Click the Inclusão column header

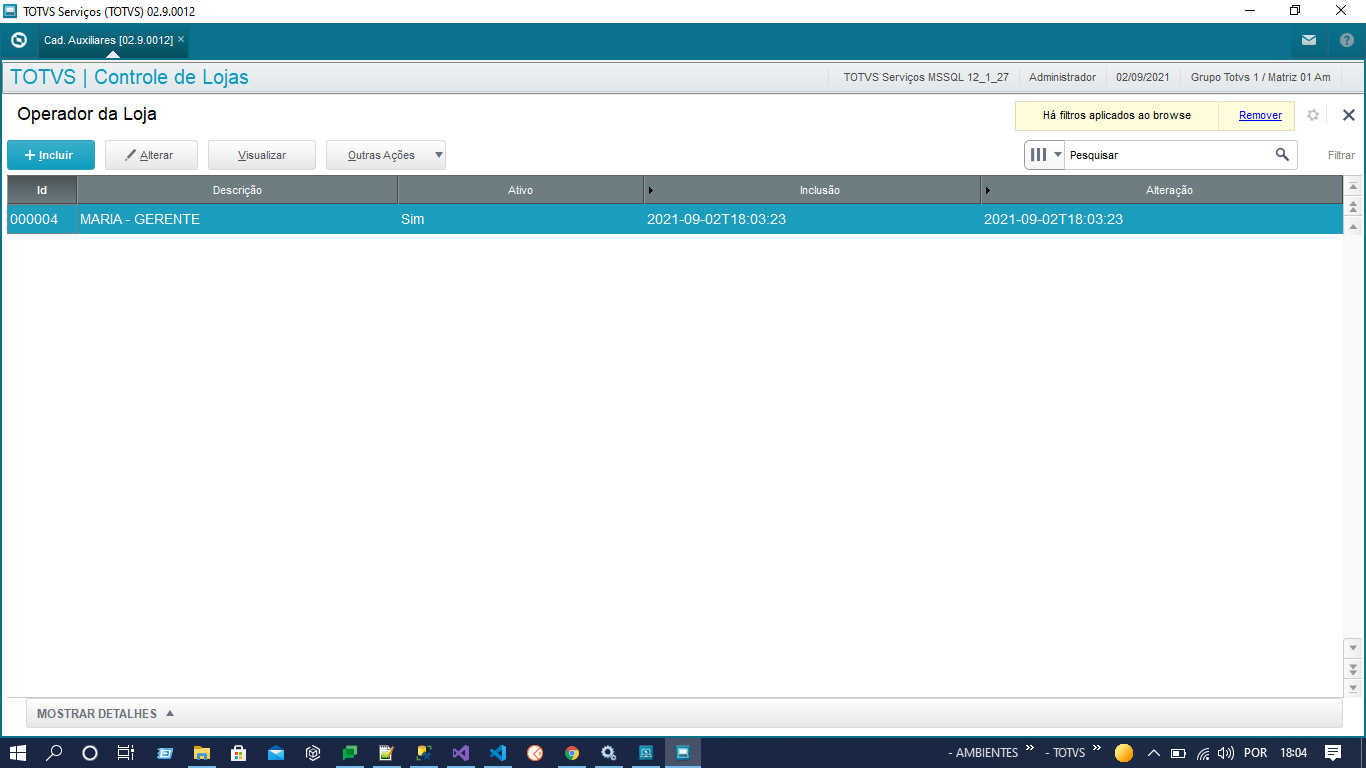812,190
